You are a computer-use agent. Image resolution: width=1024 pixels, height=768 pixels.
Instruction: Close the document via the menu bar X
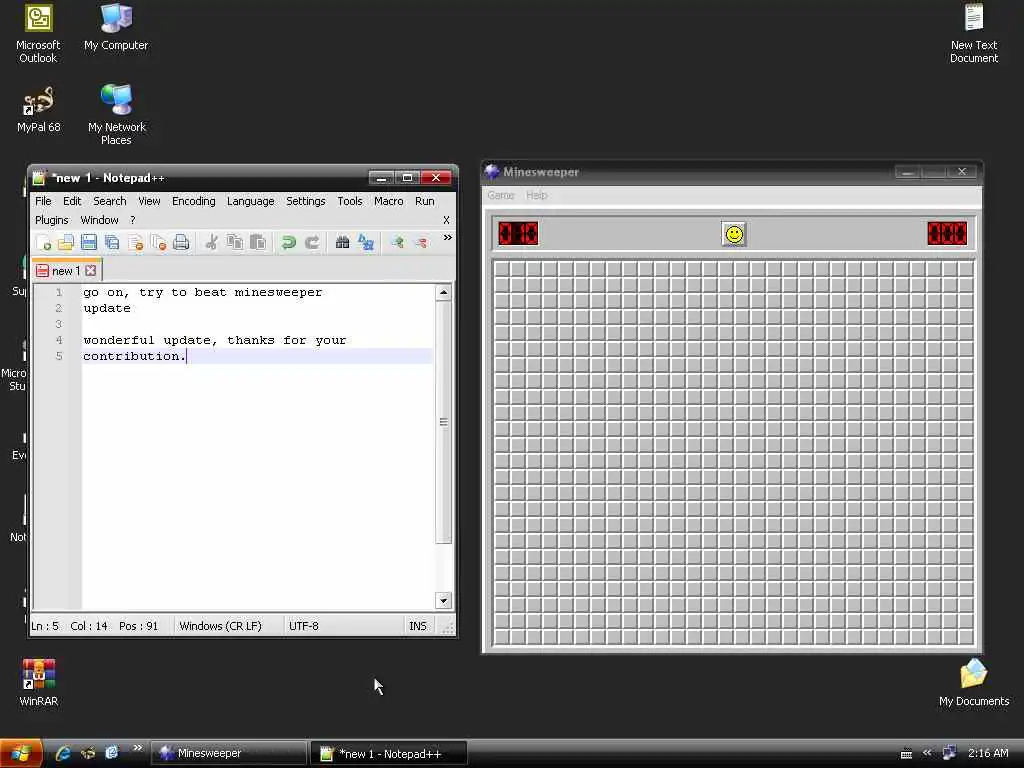click(447, 220)
